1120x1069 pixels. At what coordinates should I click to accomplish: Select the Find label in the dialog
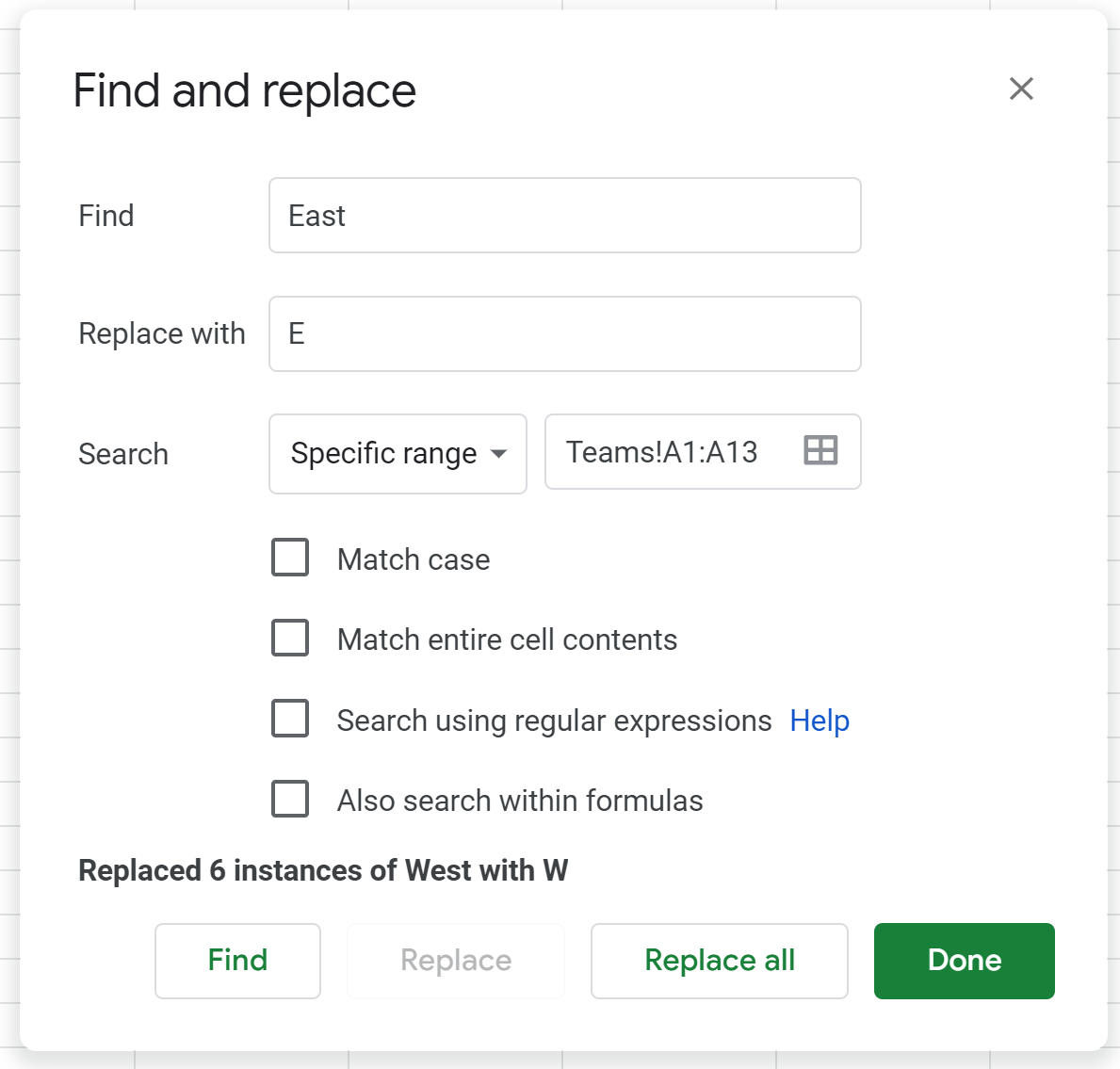point(106,215)
